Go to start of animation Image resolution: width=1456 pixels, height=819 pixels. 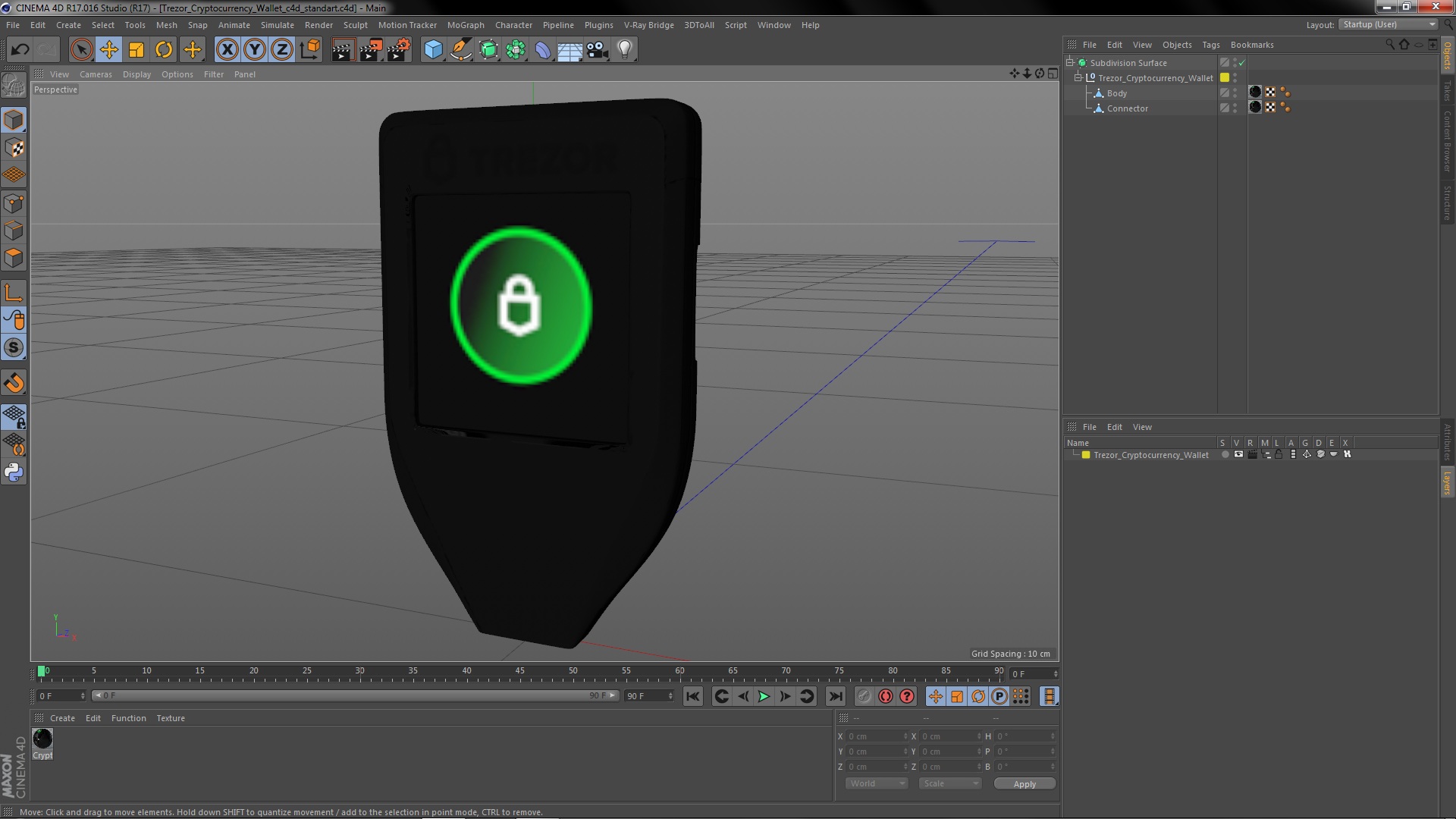pos(692,697)
